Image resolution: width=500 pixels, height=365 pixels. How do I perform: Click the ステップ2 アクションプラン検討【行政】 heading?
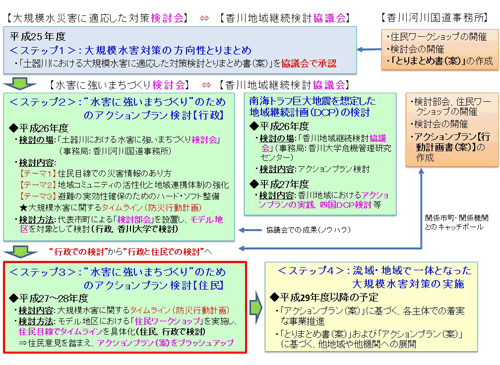[x=118, y=108]
